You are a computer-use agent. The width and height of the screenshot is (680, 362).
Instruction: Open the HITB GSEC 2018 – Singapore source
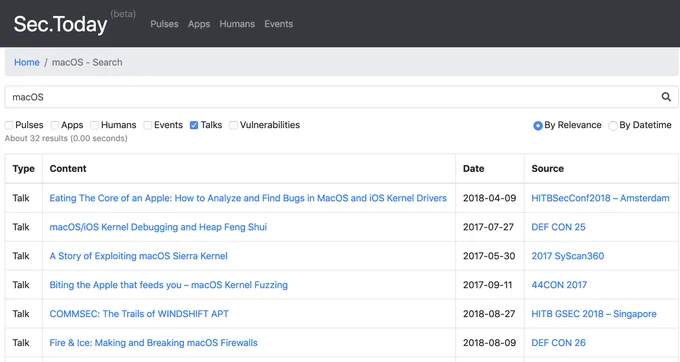594,314
